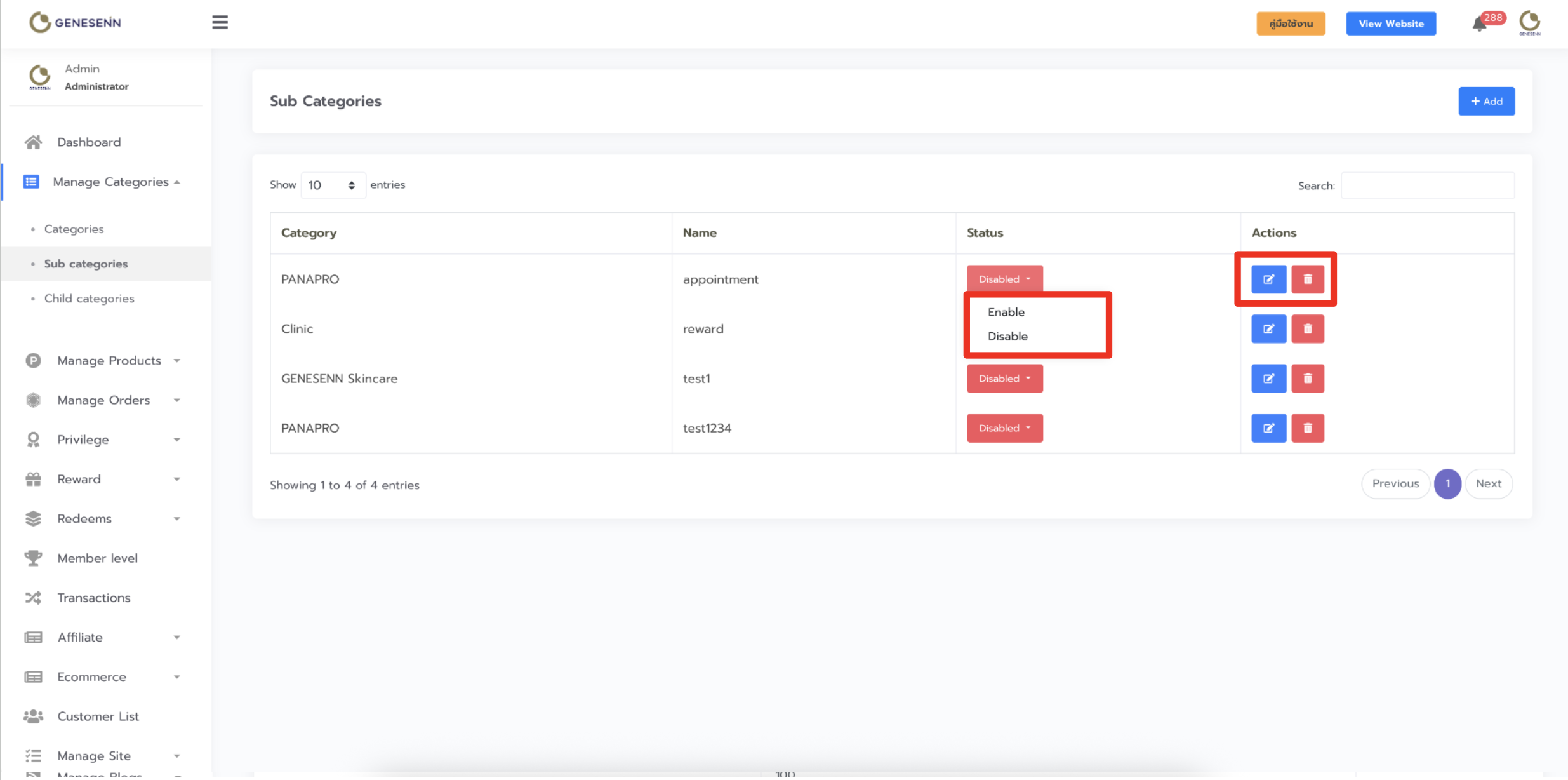Click the Add button
Viewport: 1568px width, 780px height.
(1486, 102)
